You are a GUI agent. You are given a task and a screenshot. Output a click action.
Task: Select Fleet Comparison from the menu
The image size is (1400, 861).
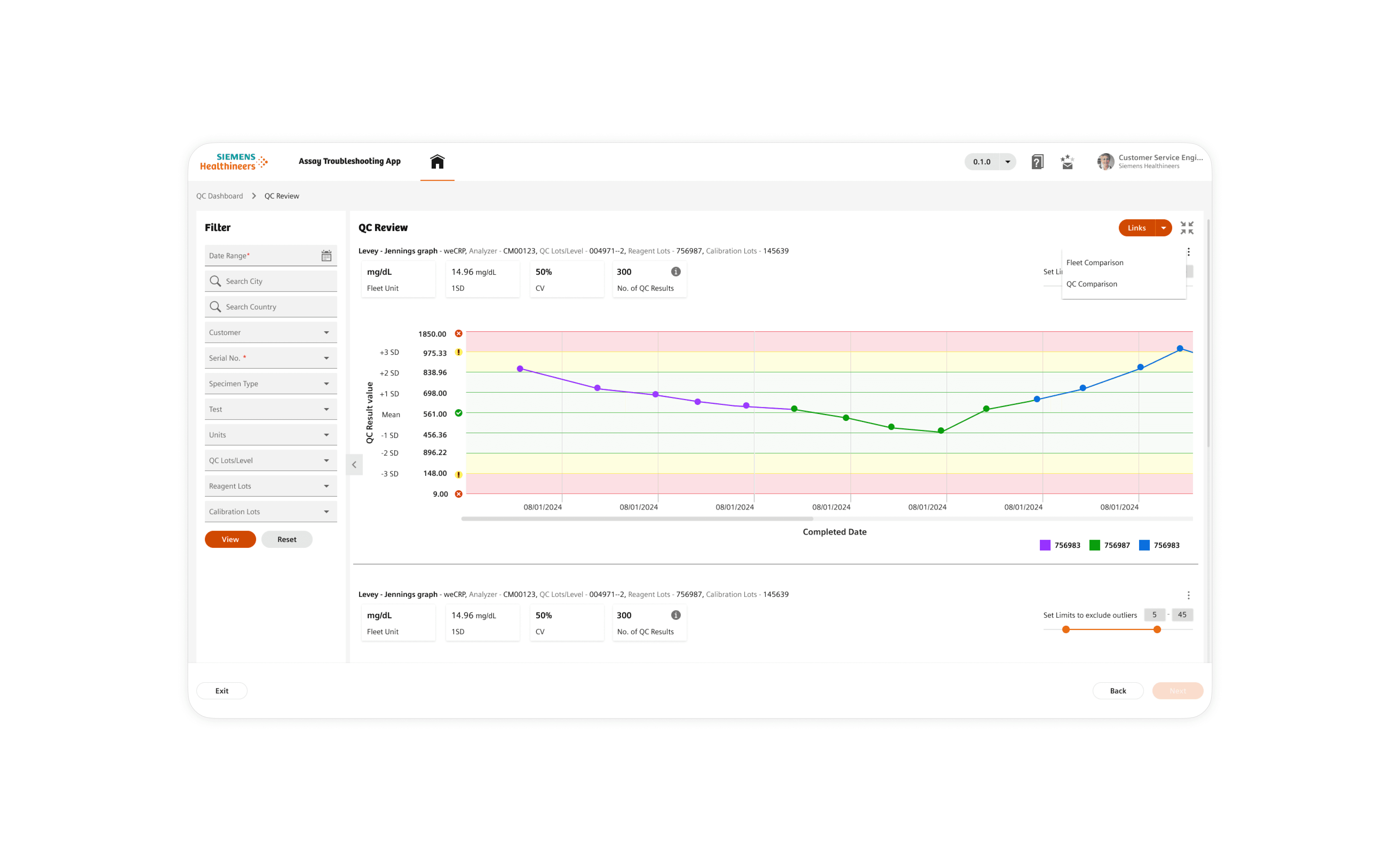[1094, 263]
